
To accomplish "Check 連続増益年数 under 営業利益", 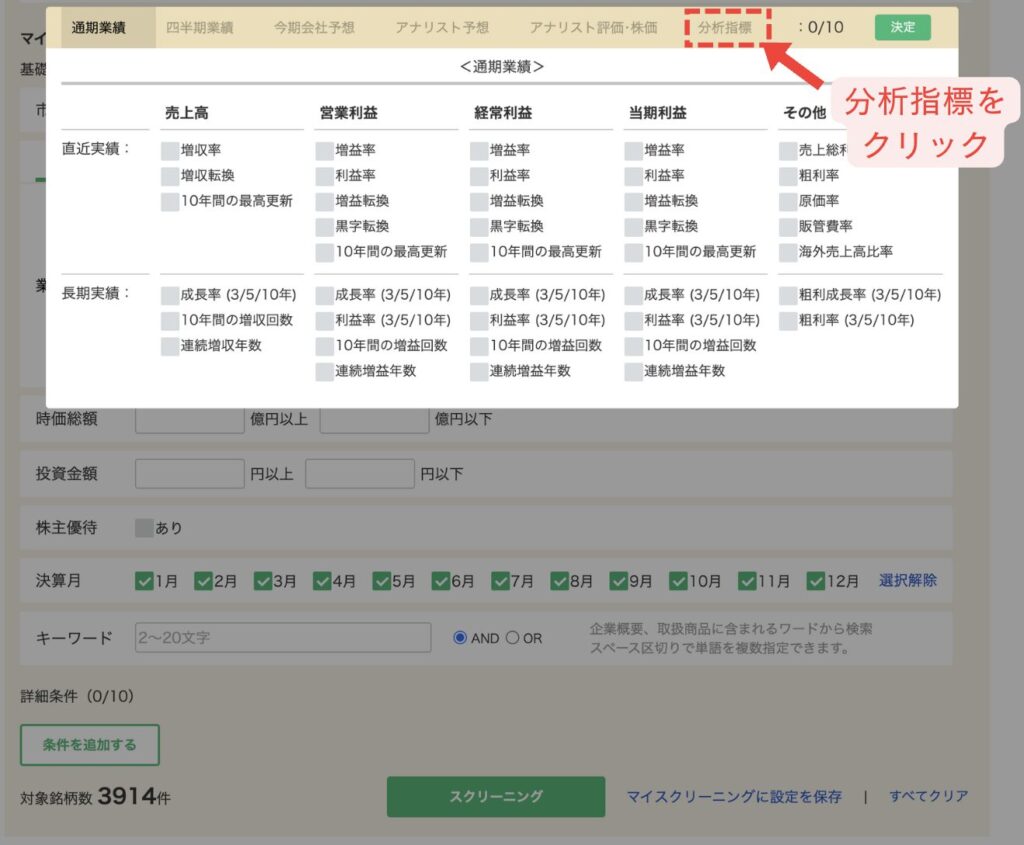I will 325,372.
